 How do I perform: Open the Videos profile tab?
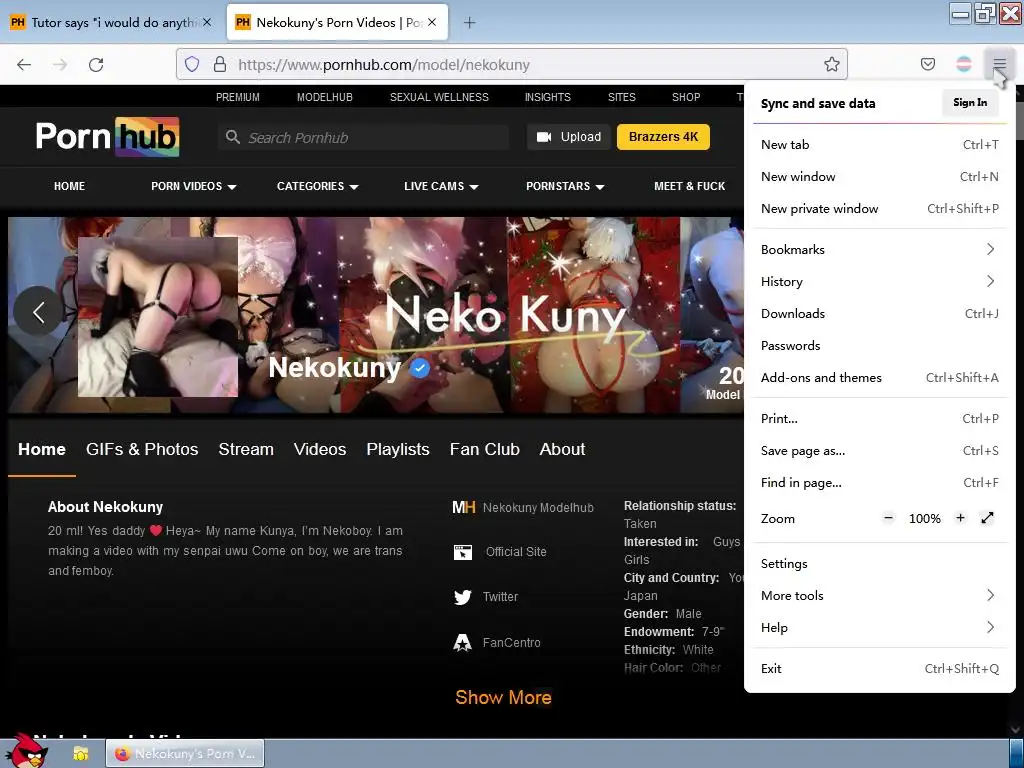(x=320, y=449)
